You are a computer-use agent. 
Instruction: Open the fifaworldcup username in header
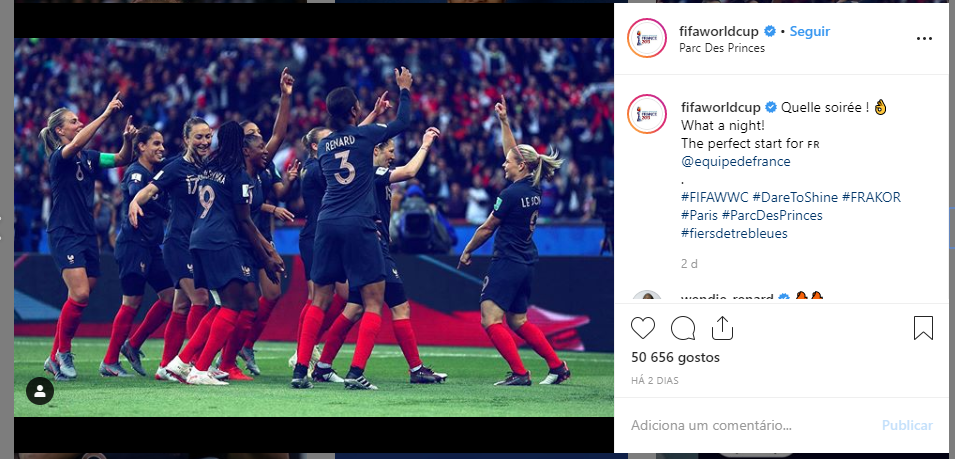719,31
